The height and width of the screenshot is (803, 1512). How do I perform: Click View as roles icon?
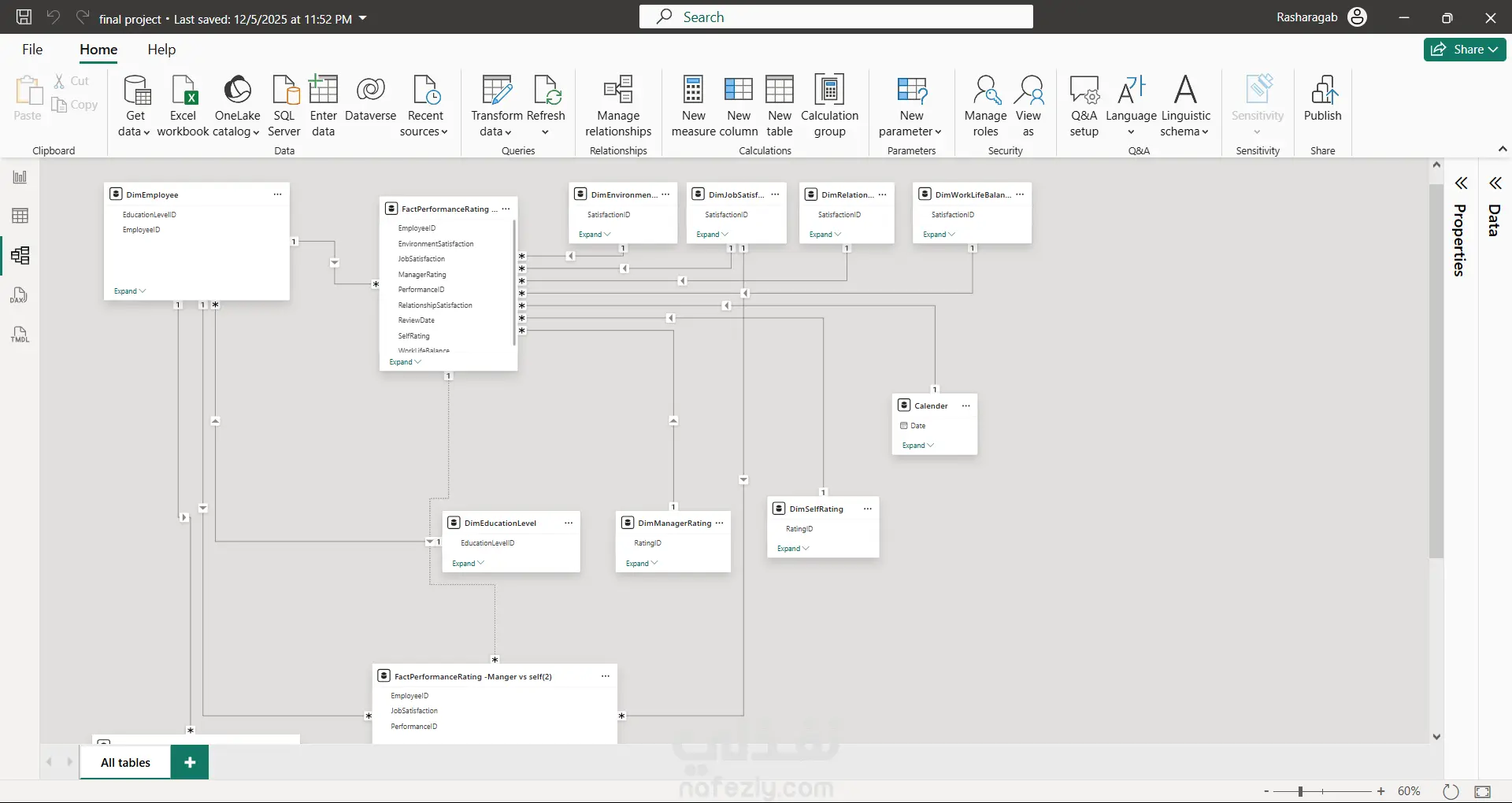click(1028, 106)
